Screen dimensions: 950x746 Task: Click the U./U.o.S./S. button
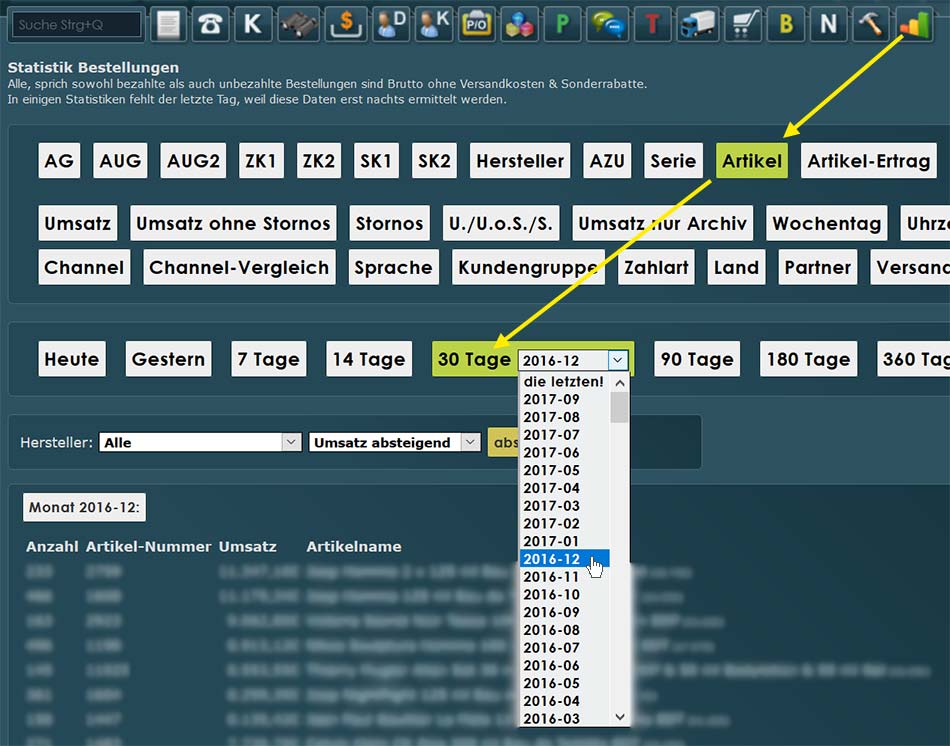click(501, 223)
